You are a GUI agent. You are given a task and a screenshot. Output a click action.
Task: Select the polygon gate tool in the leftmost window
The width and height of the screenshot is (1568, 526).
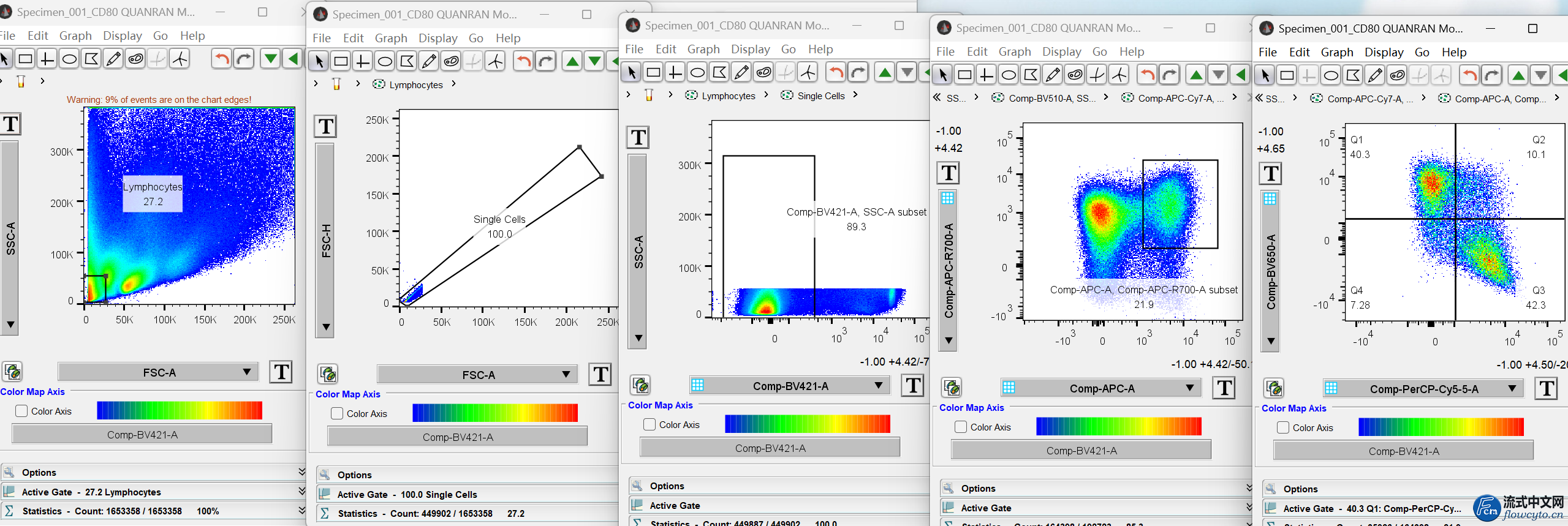click(x=91, y=59)
